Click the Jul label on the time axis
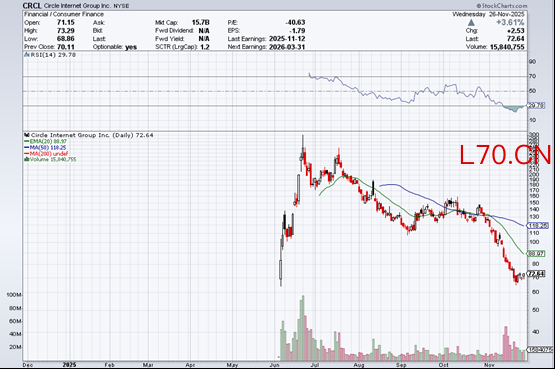555x369 pixels. [315, 365]
